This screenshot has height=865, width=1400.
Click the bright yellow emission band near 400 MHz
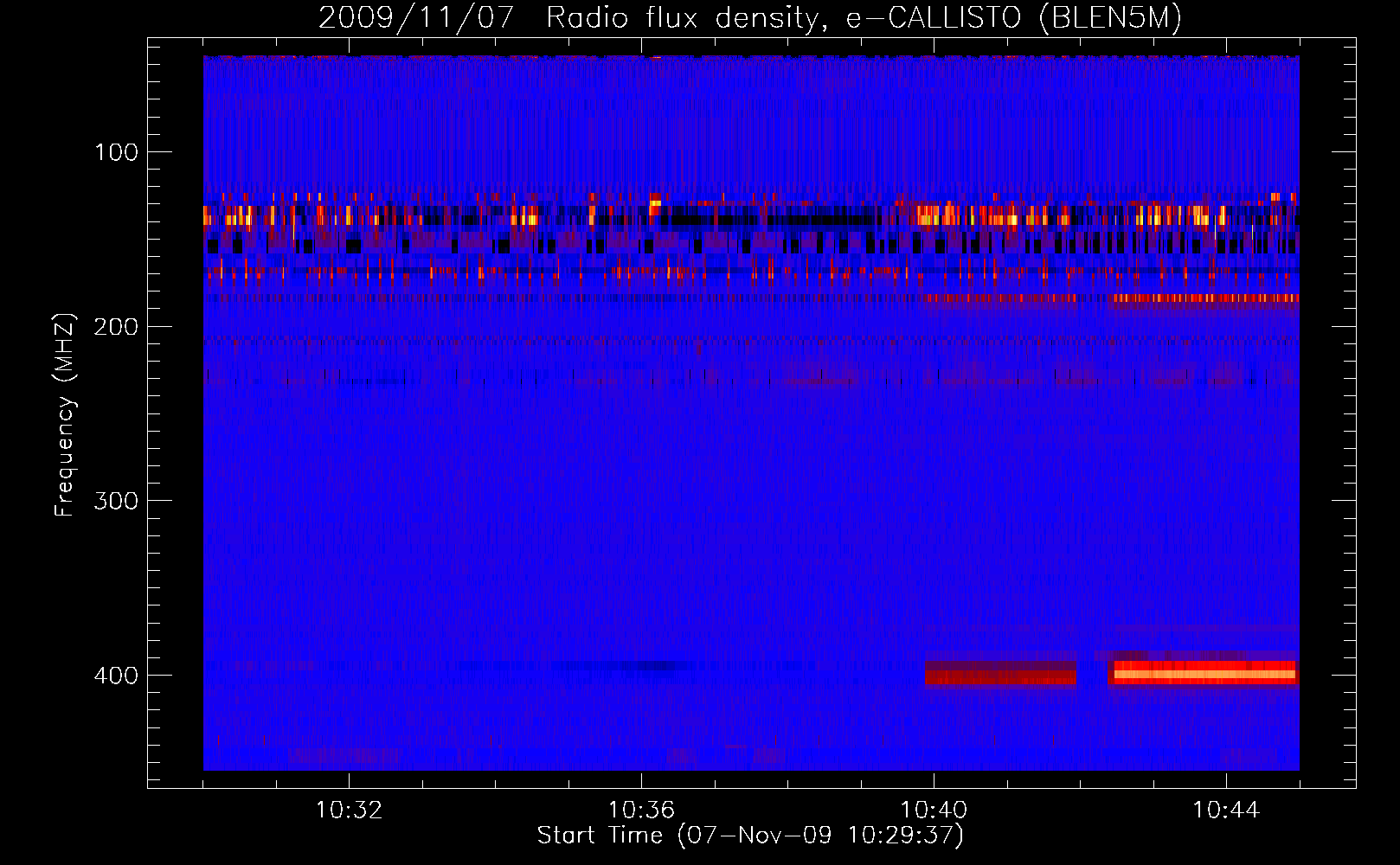[x=1204, y=673]
